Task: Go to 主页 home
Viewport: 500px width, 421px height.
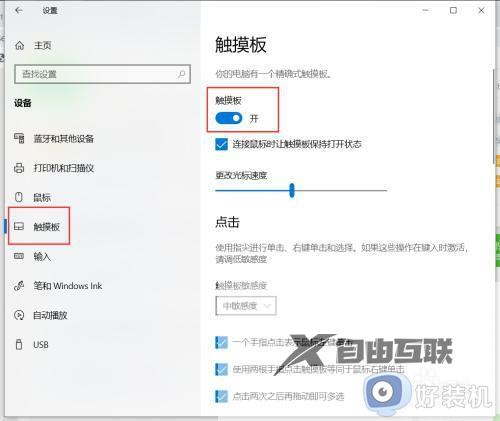Action: (42, 45)
